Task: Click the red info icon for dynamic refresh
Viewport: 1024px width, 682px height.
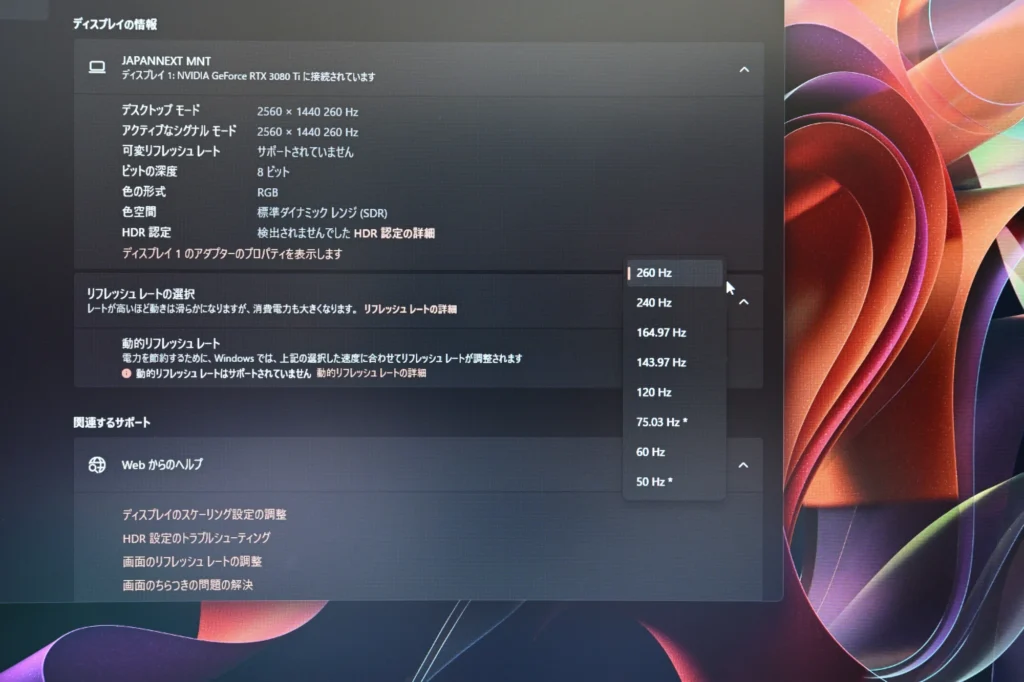Action: point(126,374)
